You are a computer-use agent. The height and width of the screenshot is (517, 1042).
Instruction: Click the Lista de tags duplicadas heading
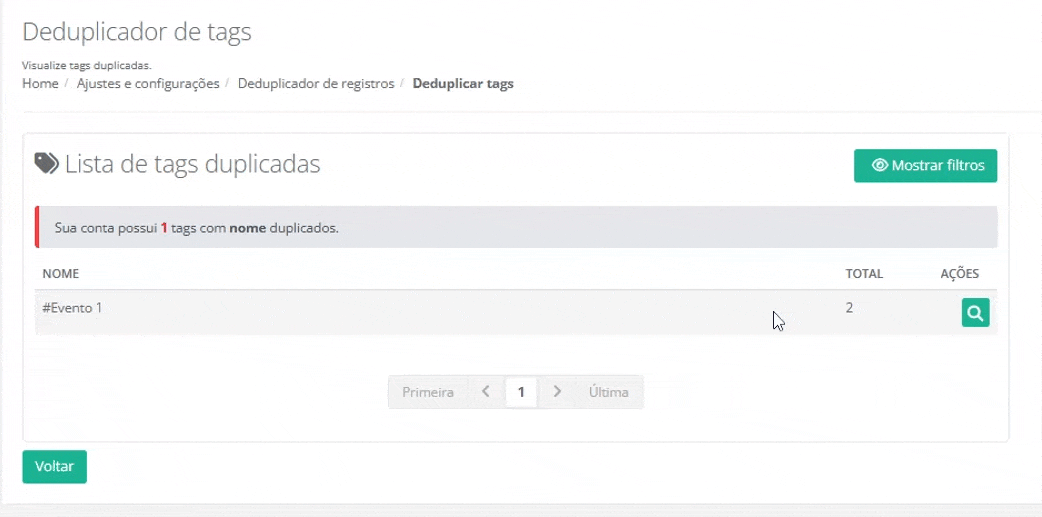tap(192, 164)
